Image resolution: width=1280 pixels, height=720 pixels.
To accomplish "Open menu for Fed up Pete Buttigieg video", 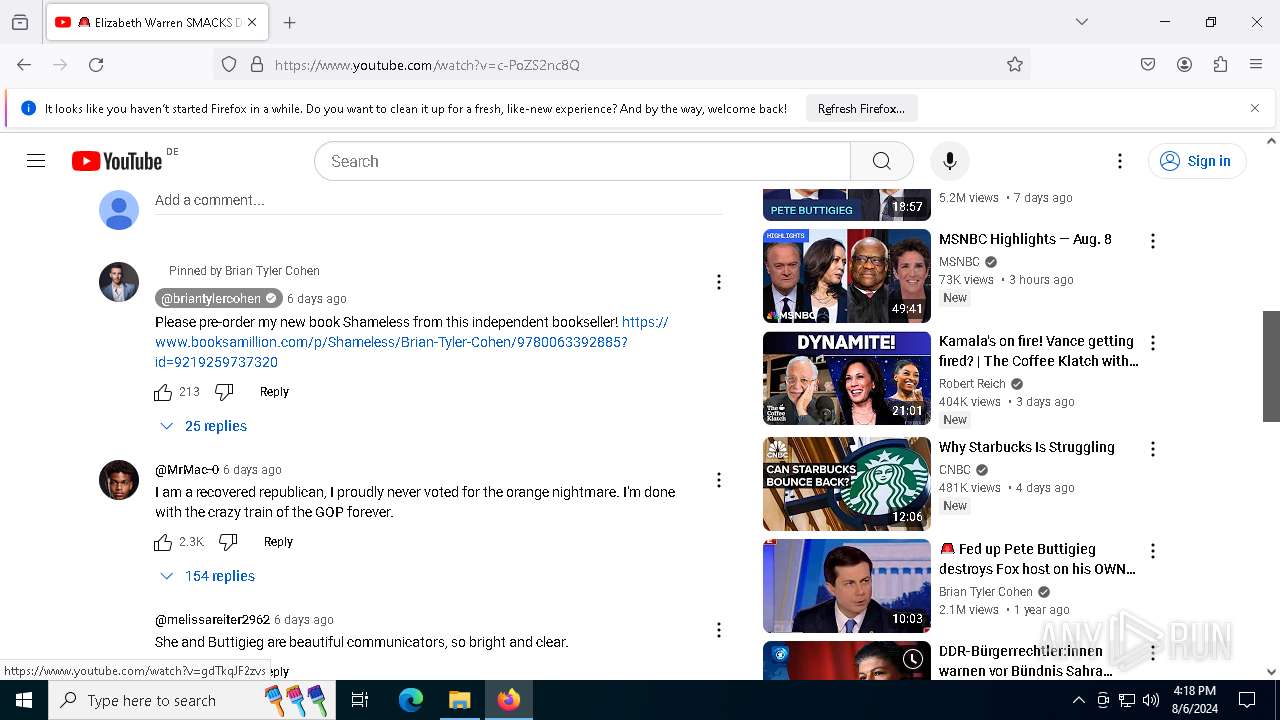I will [1153, 551].
